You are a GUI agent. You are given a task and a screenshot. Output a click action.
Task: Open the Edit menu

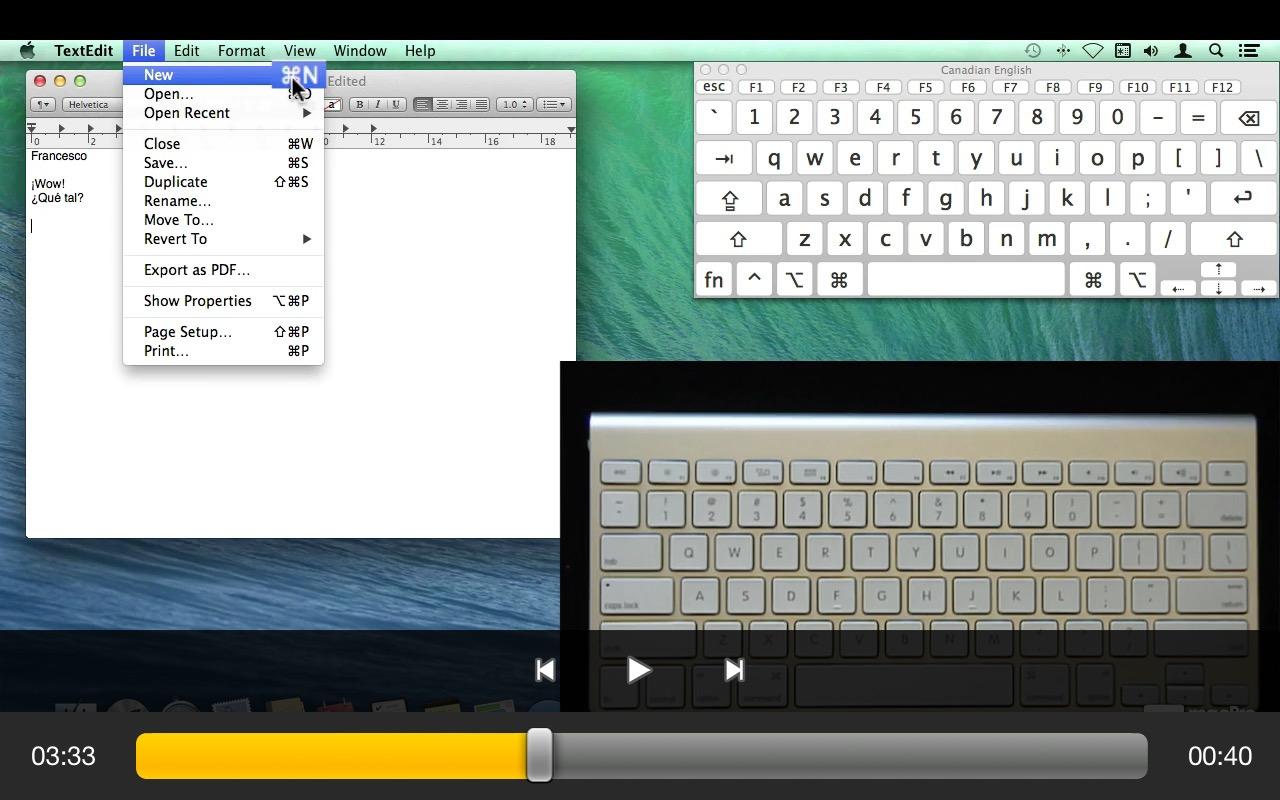click(x=186, y=51)
